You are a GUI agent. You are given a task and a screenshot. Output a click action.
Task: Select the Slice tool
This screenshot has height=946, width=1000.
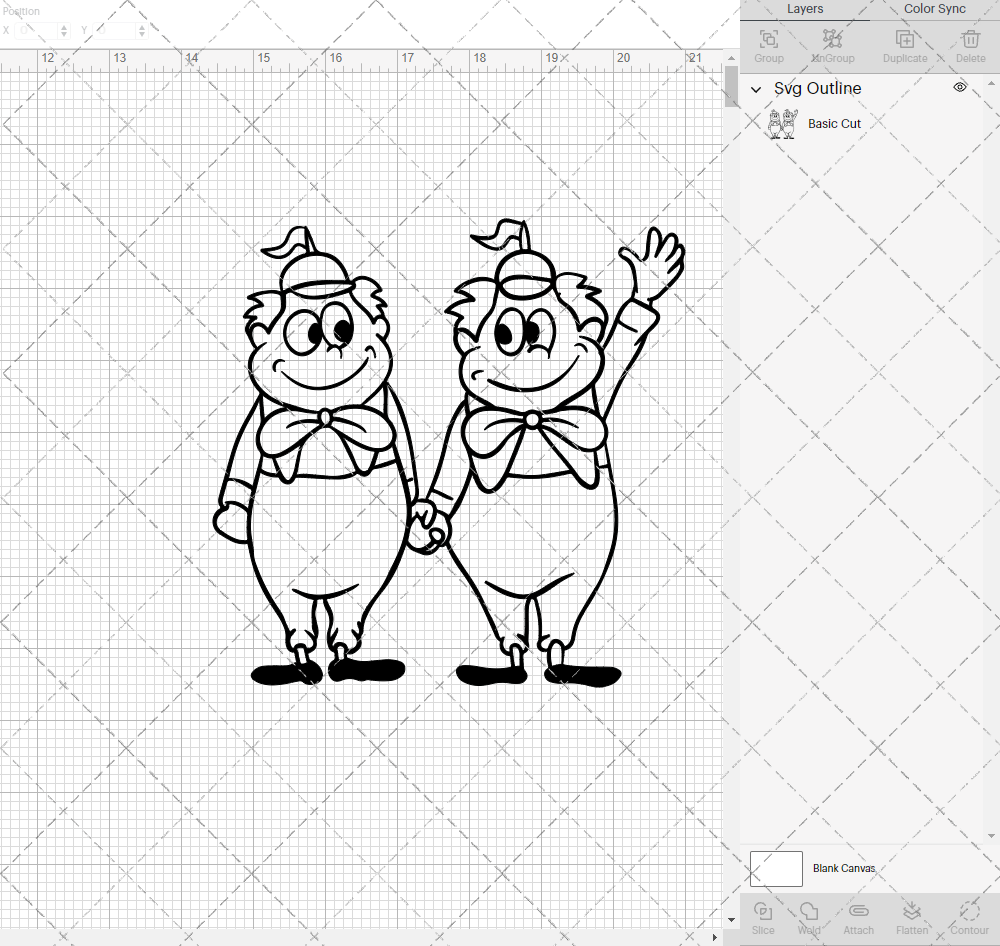(x=763, y=911)
